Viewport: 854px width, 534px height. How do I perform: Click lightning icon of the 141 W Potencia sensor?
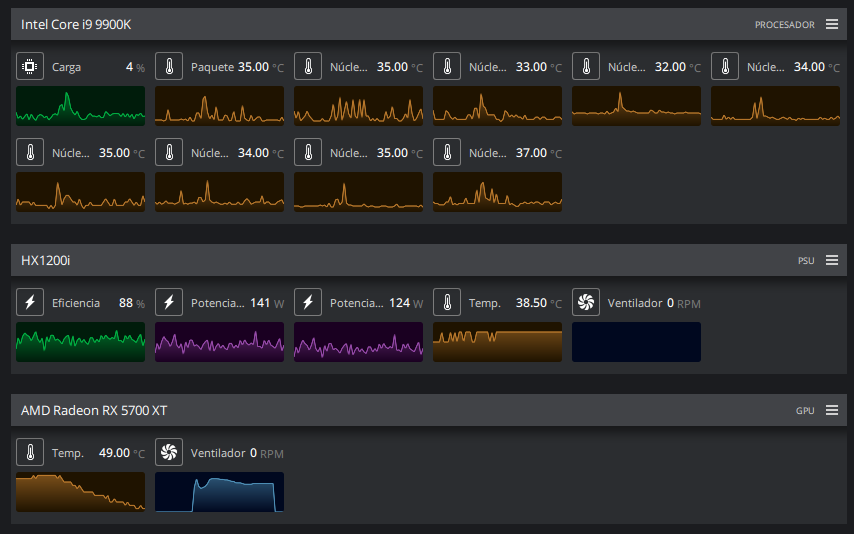(169, 302)
